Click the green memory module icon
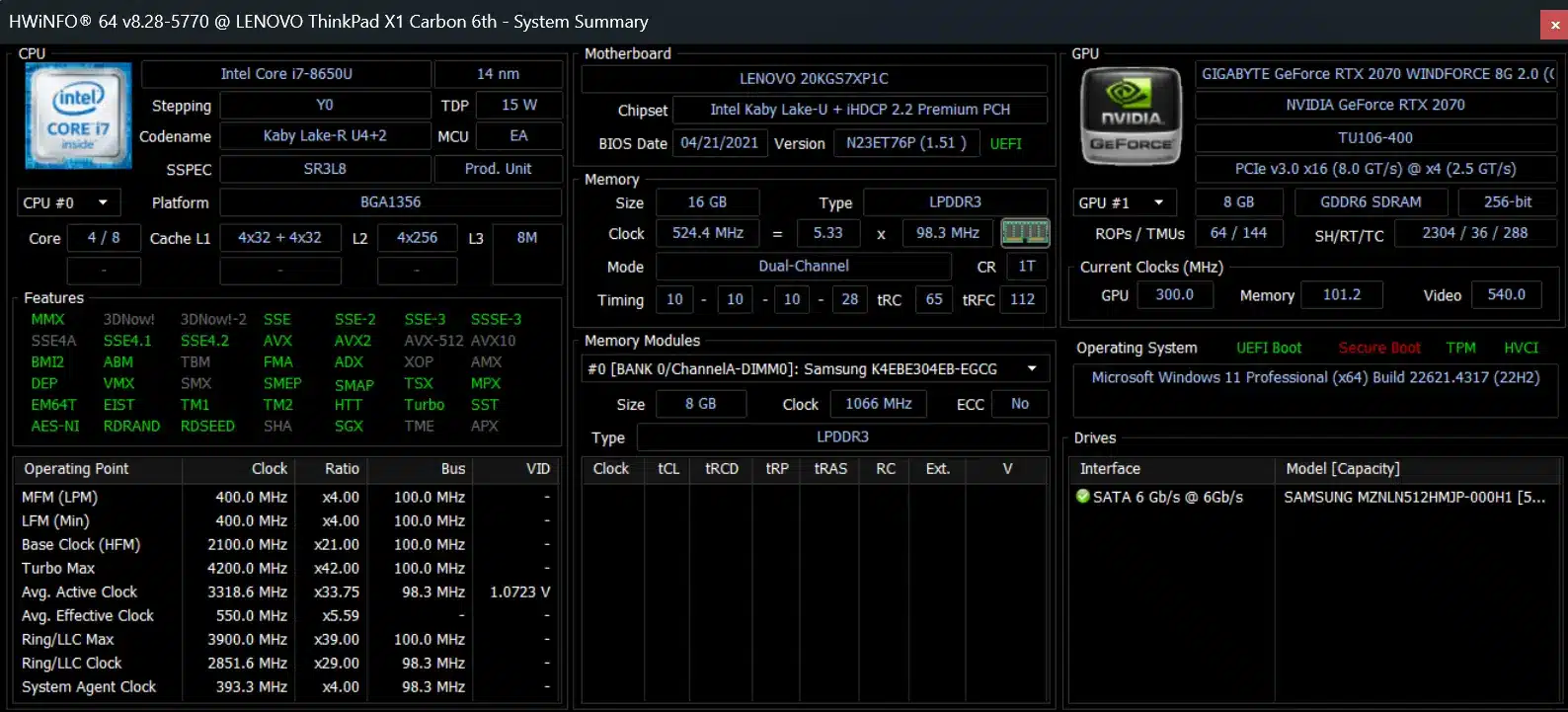 [x=1025, y=233]
